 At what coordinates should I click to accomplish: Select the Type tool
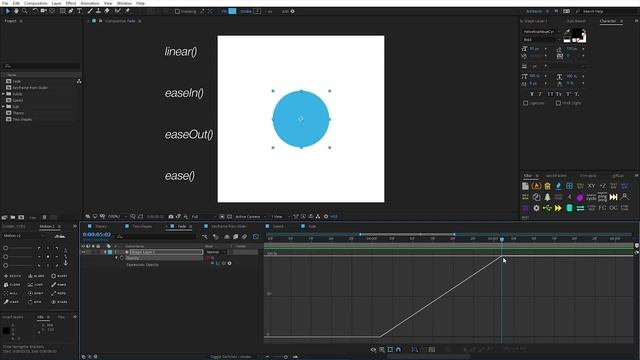pos(80,11)
